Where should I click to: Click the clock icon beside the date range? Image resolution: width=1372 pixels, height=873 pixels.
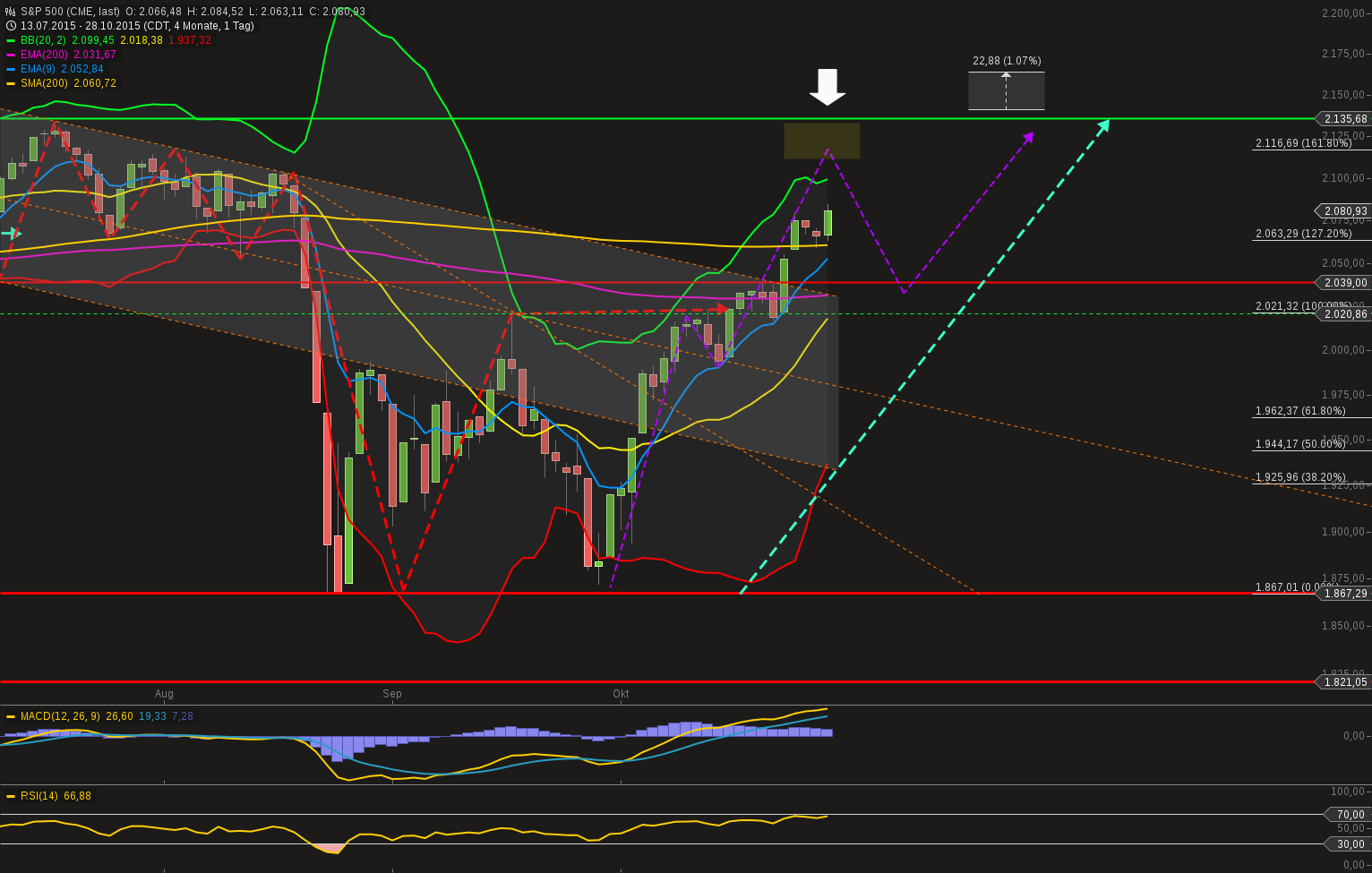point(11,26)
